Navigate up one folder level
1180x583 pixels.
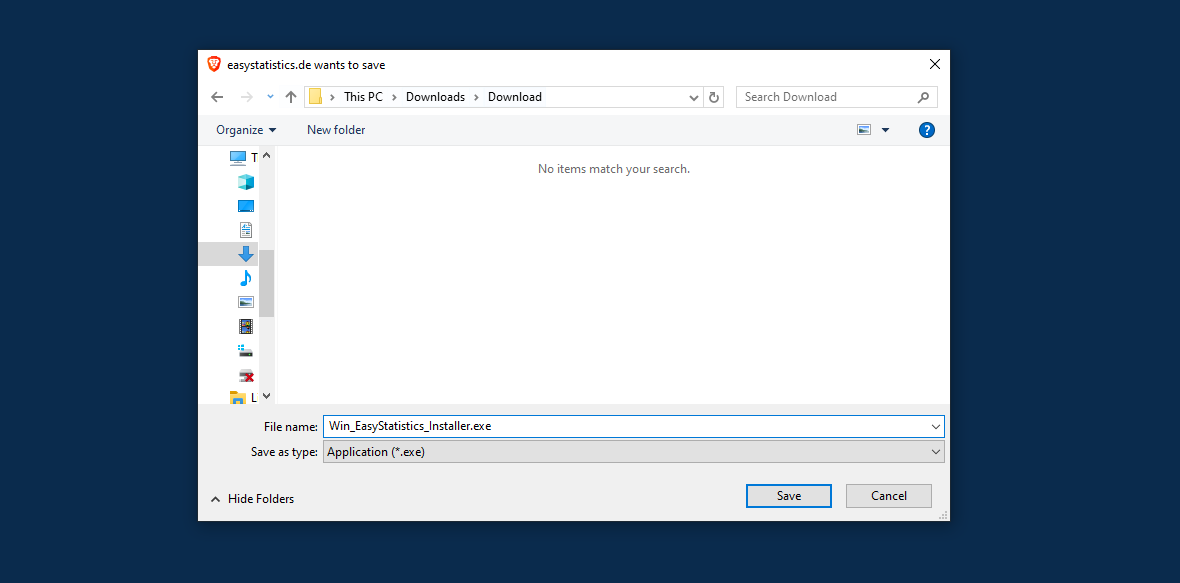click(x=291, y=97)
